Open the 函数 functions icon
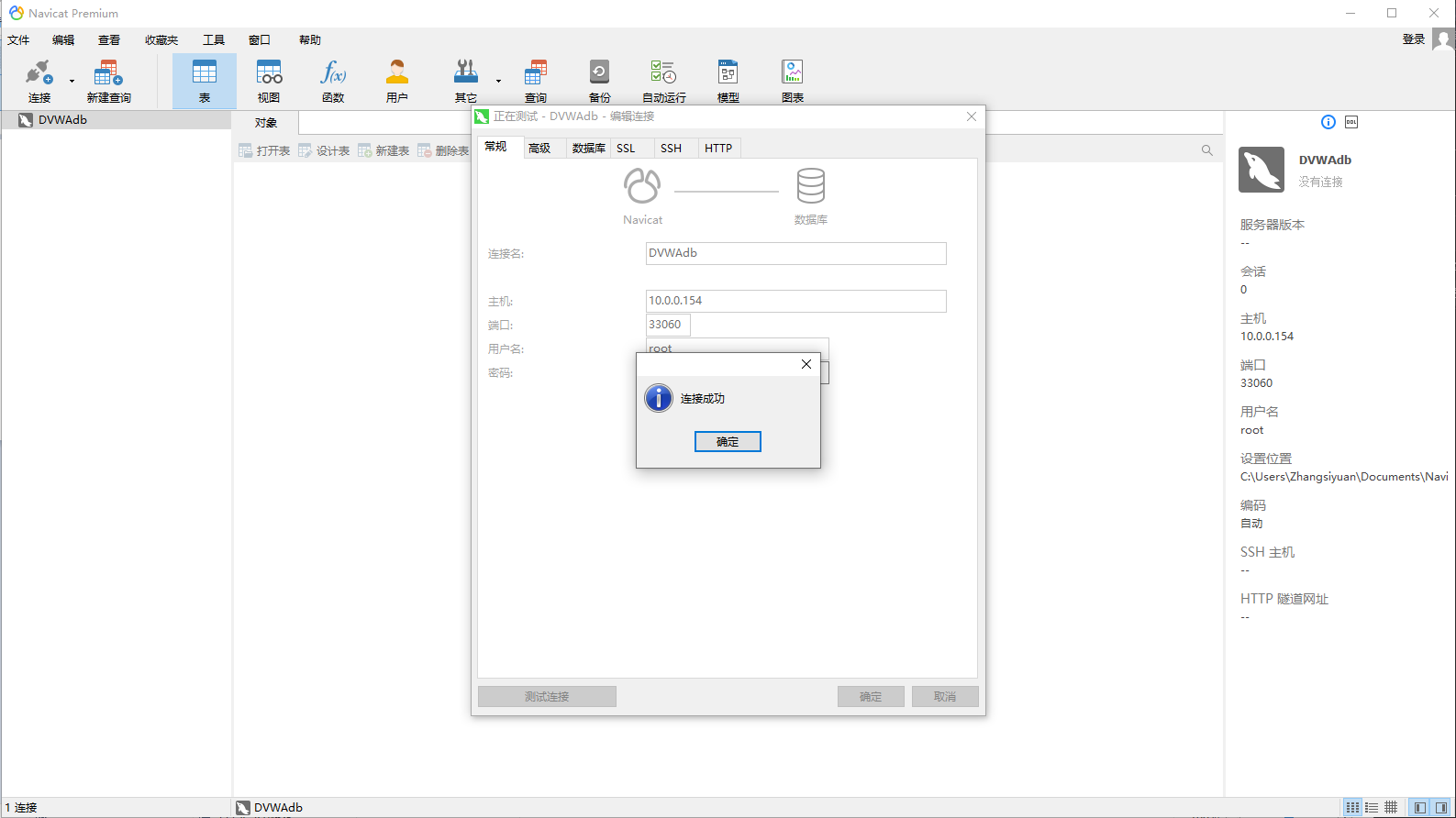 (x=333, y=81)
